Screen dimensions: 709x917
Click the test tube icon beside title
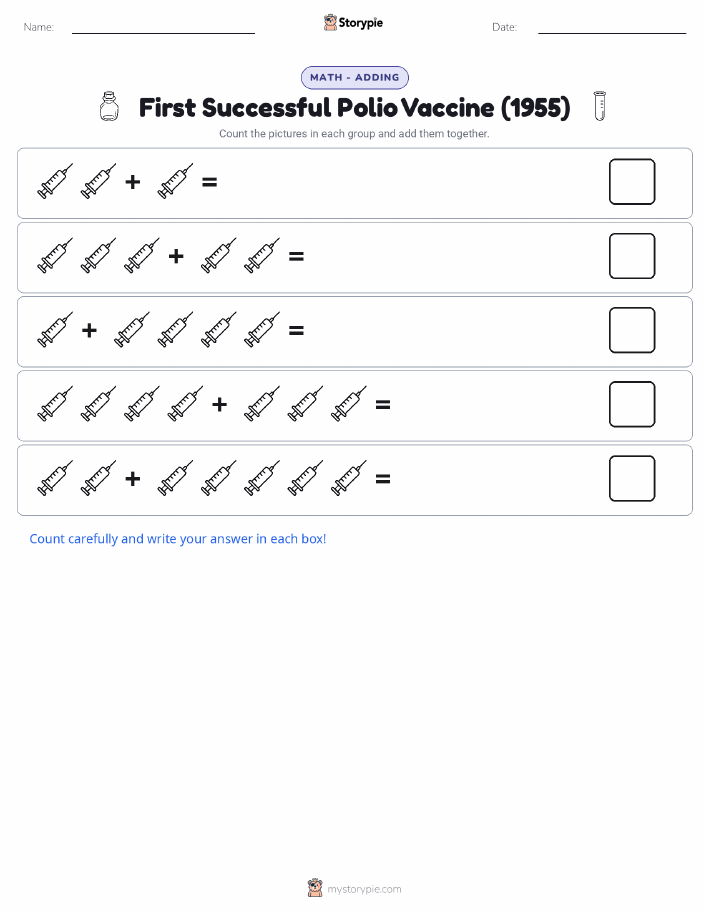[x=600, y=106]
